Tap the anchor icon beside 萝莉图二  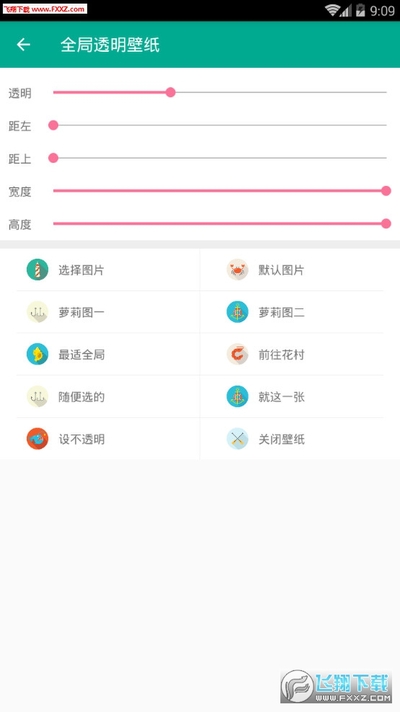click(x=237, y=312)
